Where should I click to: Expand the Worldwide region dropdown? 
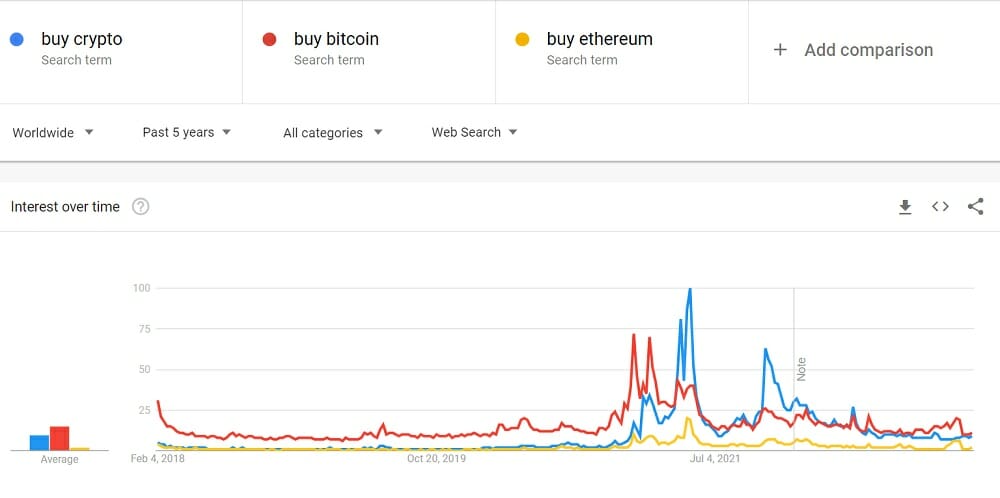click(53, 132)
